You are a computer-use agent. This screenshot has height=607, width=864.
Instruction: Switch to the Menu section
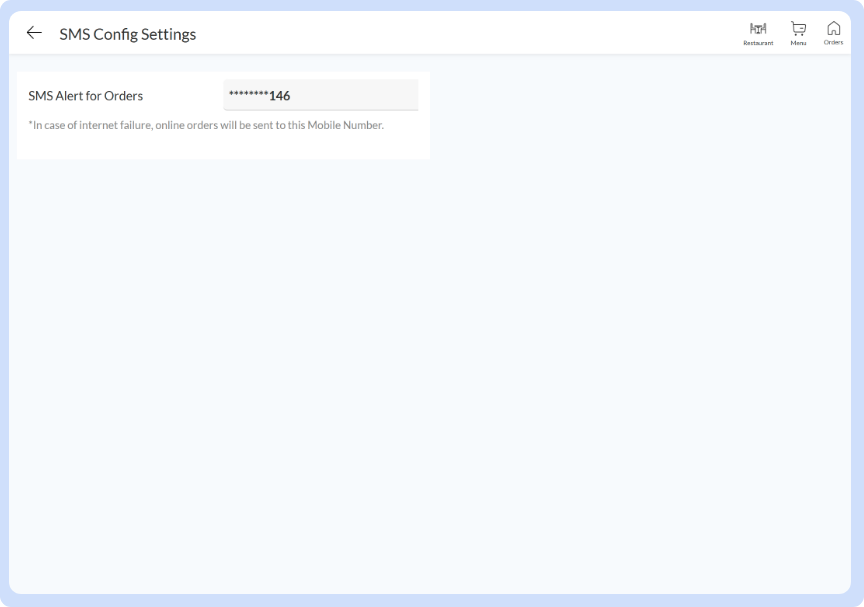pos(798,33)
